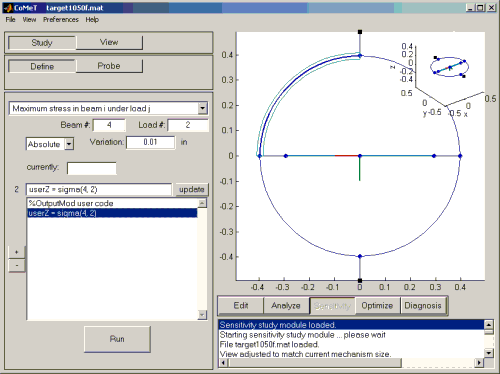Close the CoMeT window

(x=491, y=8)
